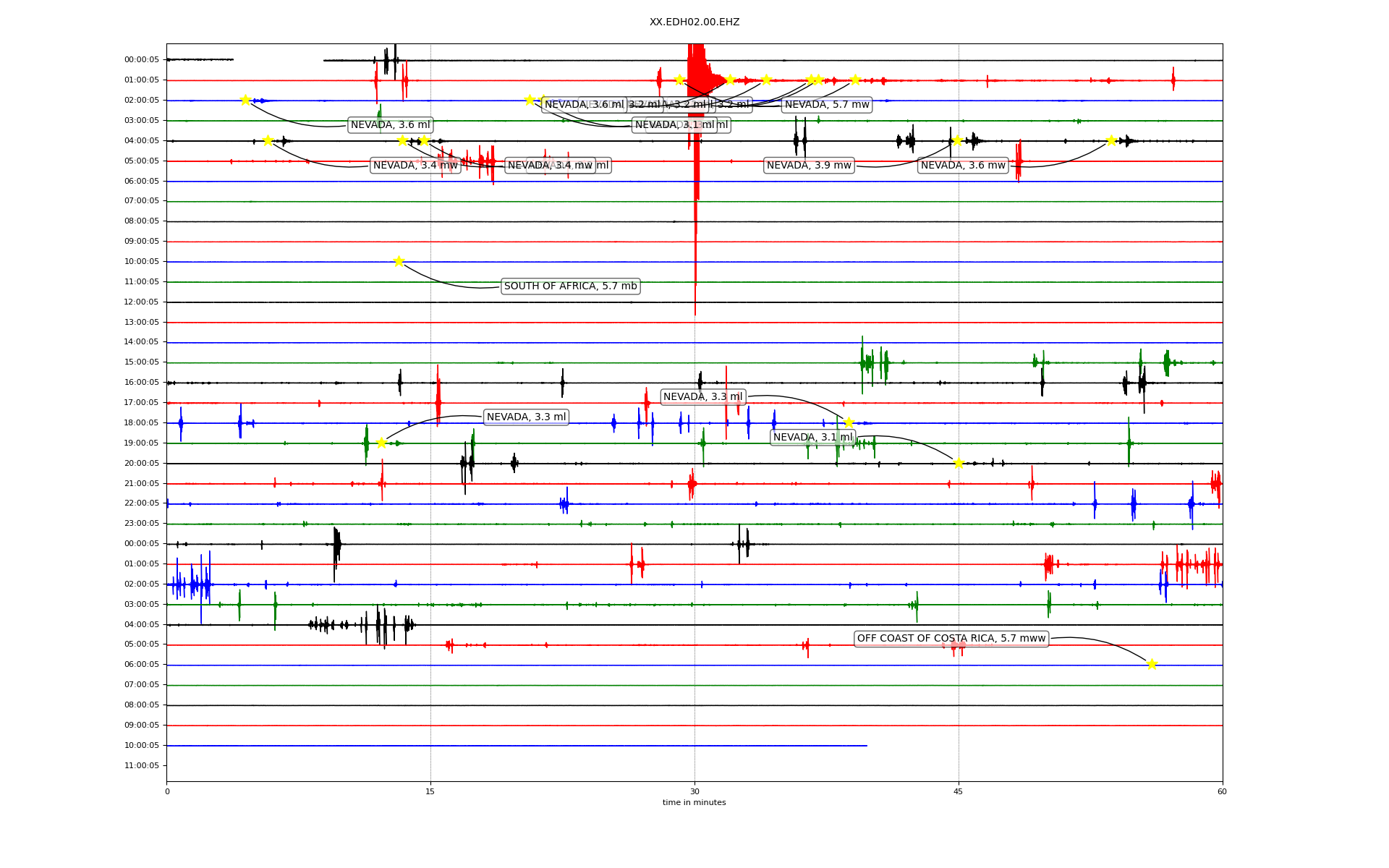Click the 'time in minutes' axis label
Screen dimensions: 1389x868
[694, 802]
